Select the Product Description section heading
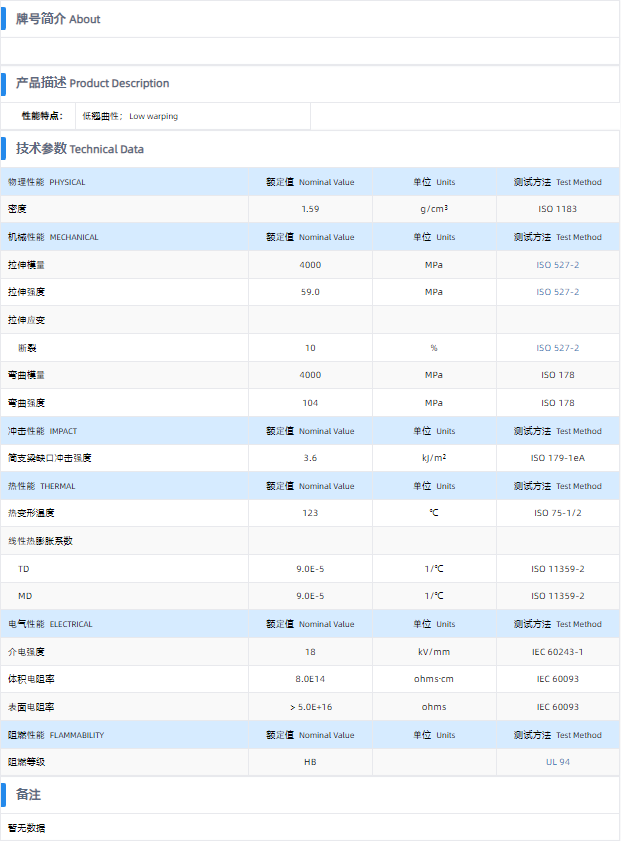The image size is (621, 841). [x=92, y=83]
